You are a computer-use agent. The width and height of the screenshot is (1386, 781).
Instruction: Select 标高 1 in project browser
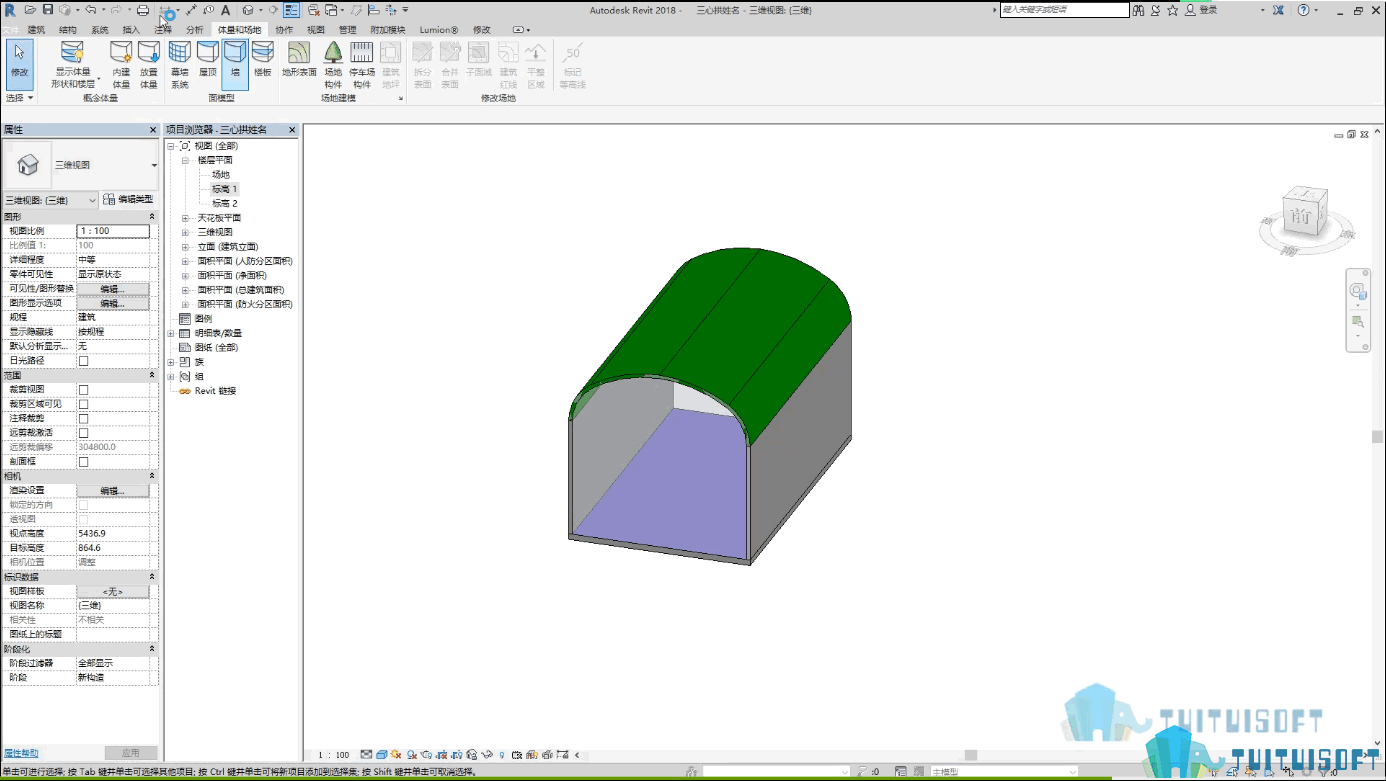(x=225, y=189)
